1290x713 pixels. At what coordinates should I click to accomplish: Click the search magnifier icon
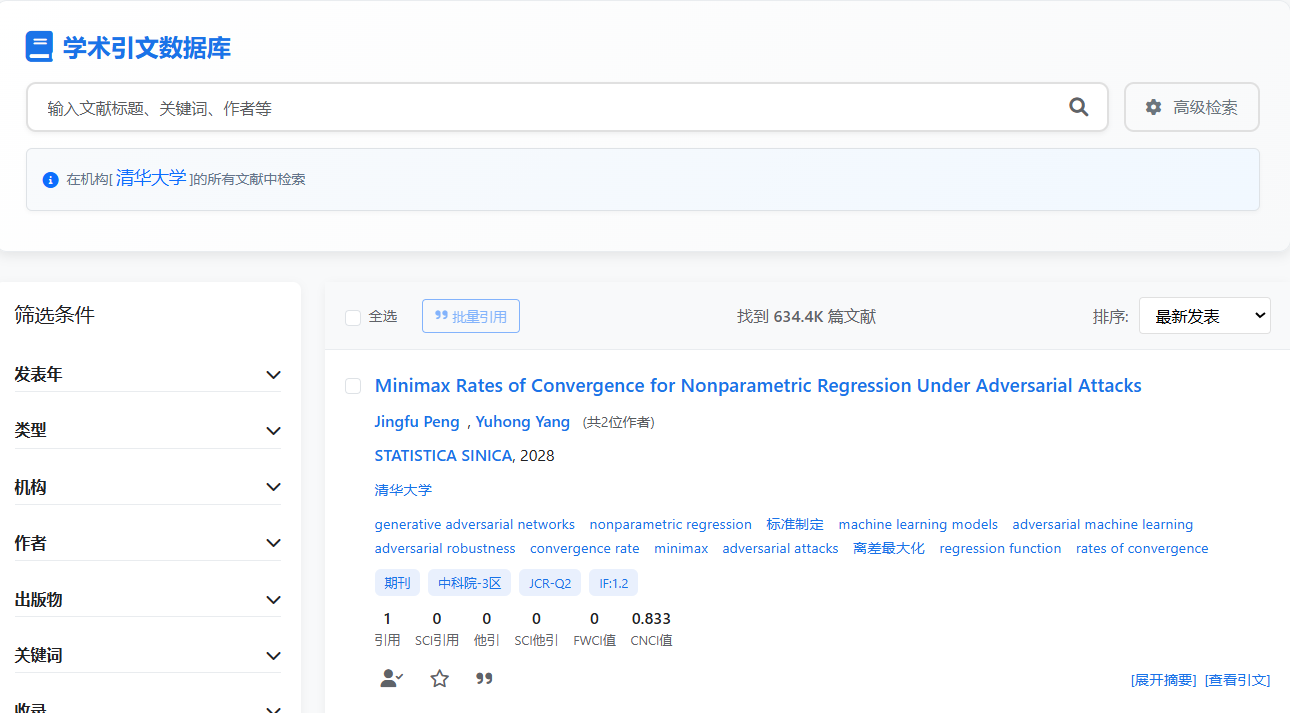tap(1078, 107)
